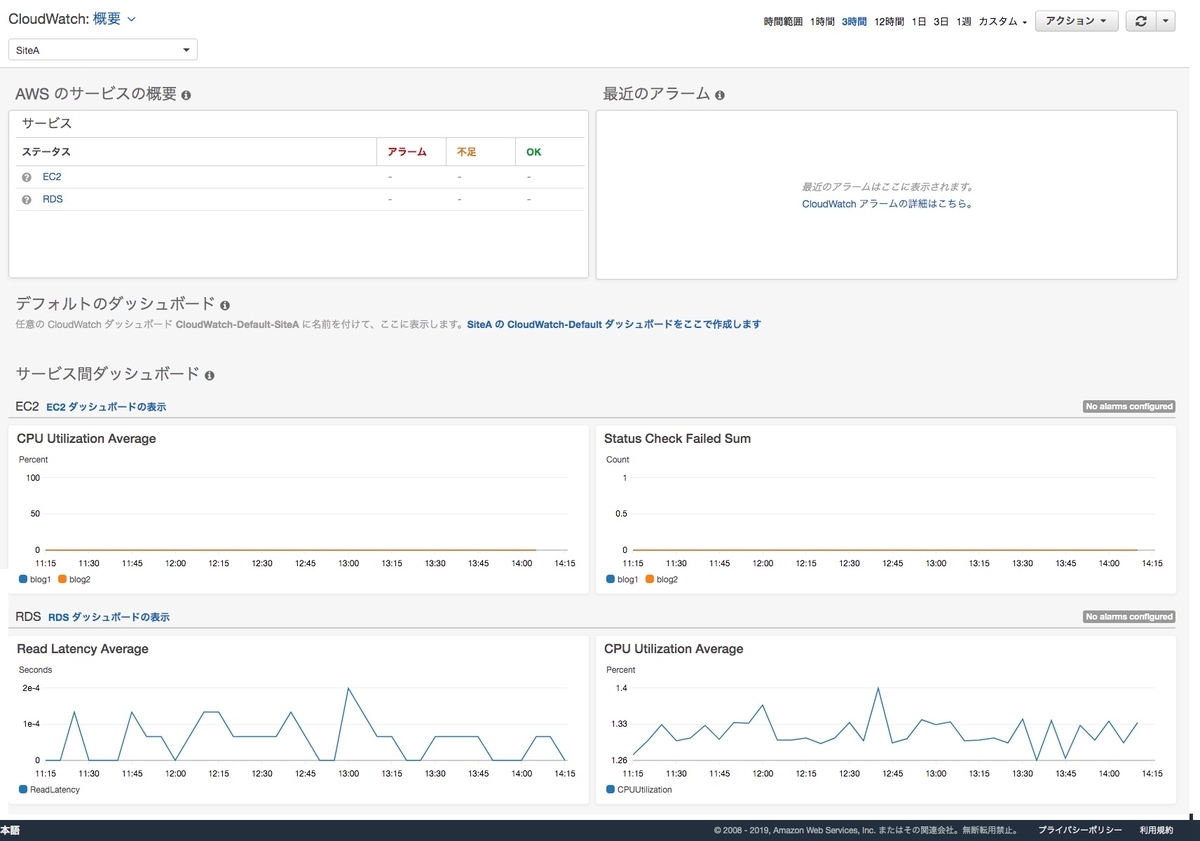Click info icon beside AWS のサービスの概要
This screenshot has width=1200, height=841.
186,95
